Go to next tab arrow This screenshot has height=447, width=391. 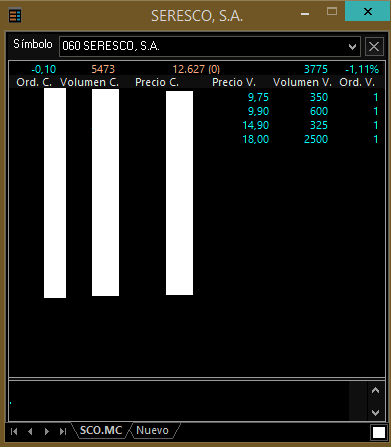pos(47,431)
